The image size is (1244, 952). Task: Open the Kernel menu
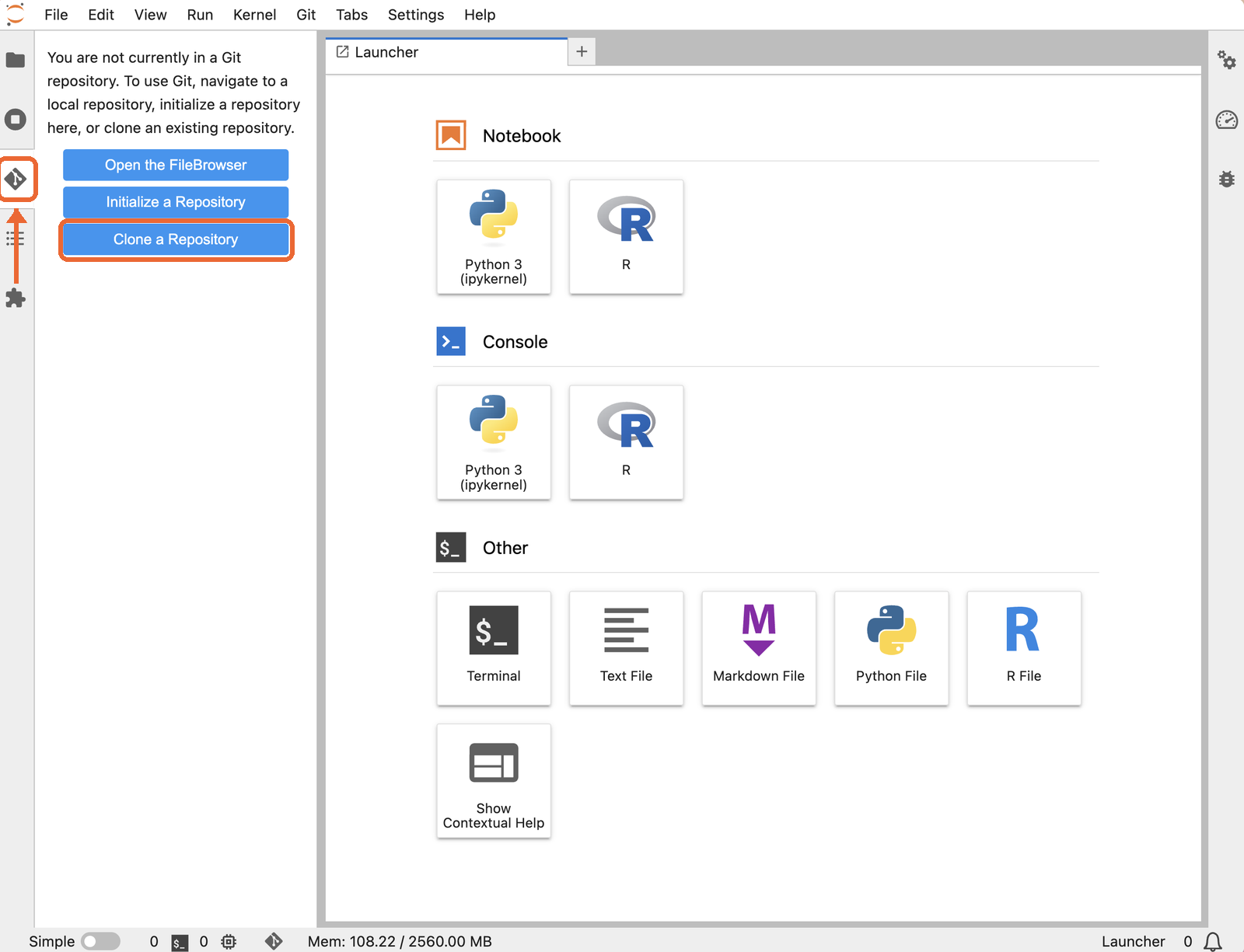click(x=254, y=15)
